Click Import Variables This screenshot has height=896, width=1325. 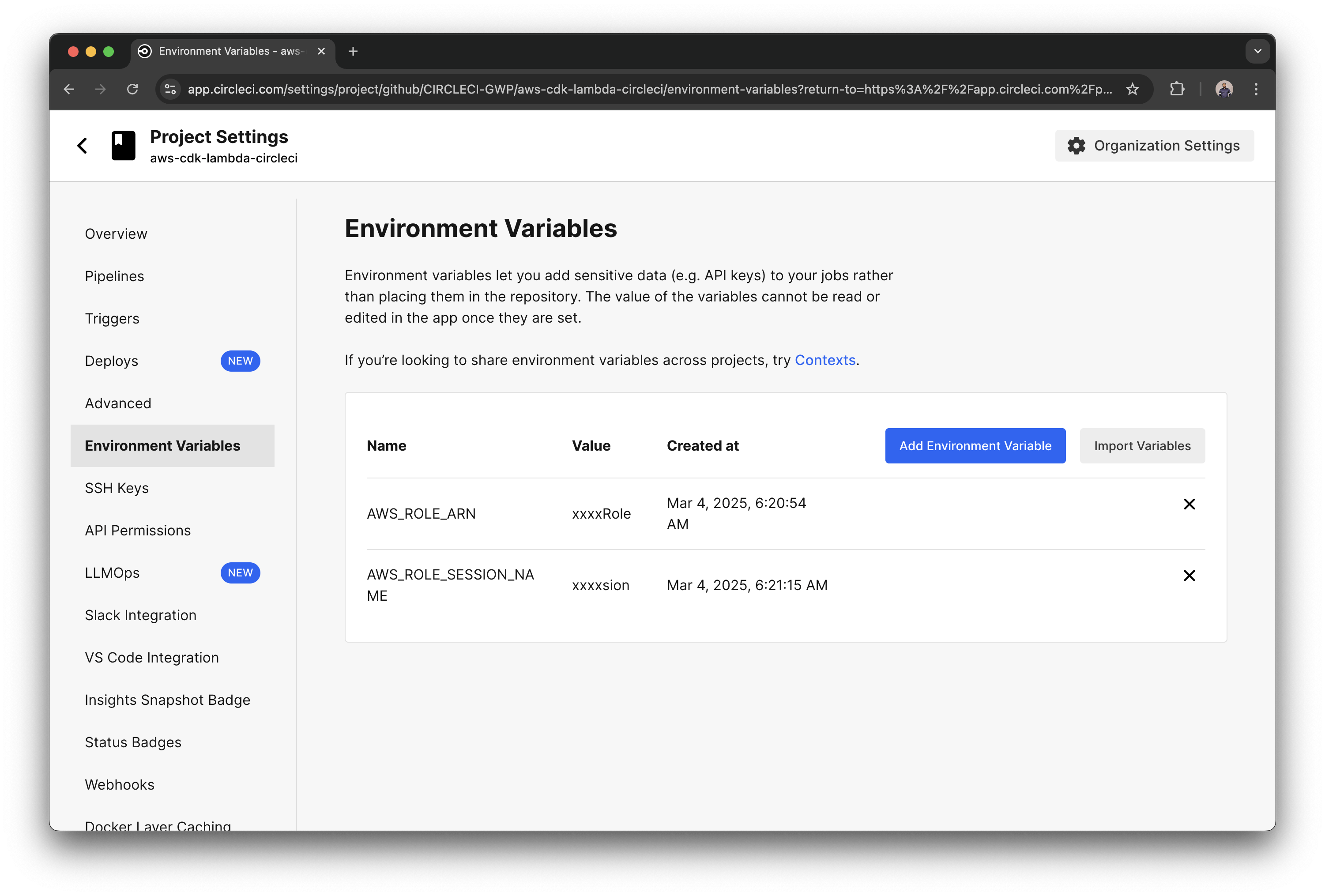[1142, 446]
